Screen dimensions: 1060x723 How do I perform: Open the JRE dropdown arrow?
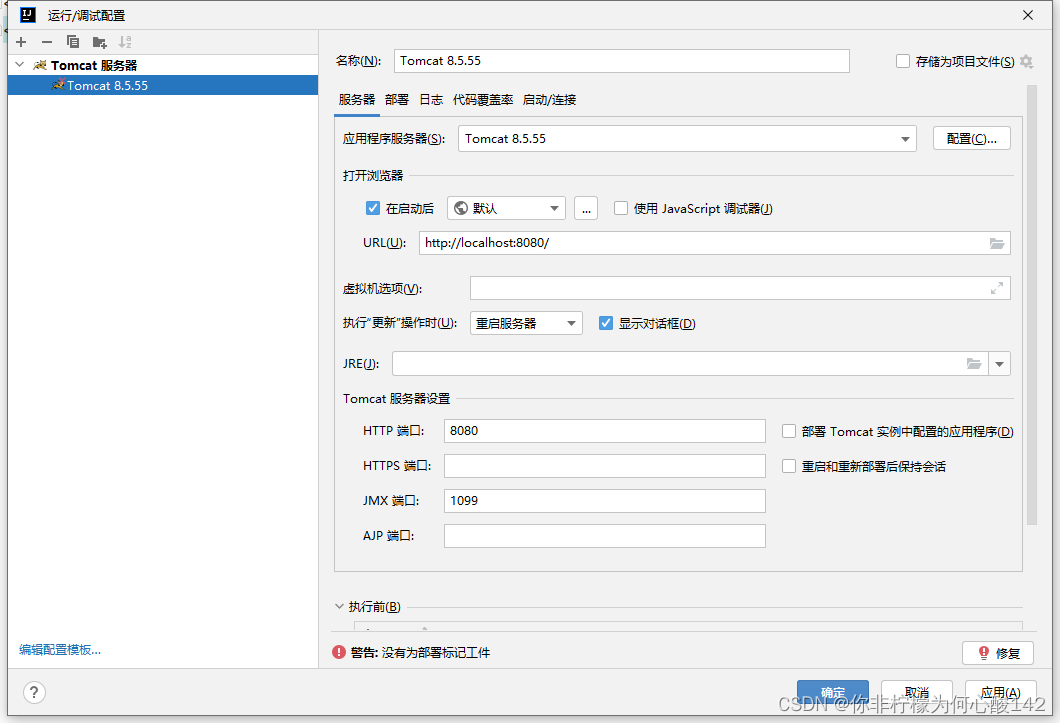[999, 364]
